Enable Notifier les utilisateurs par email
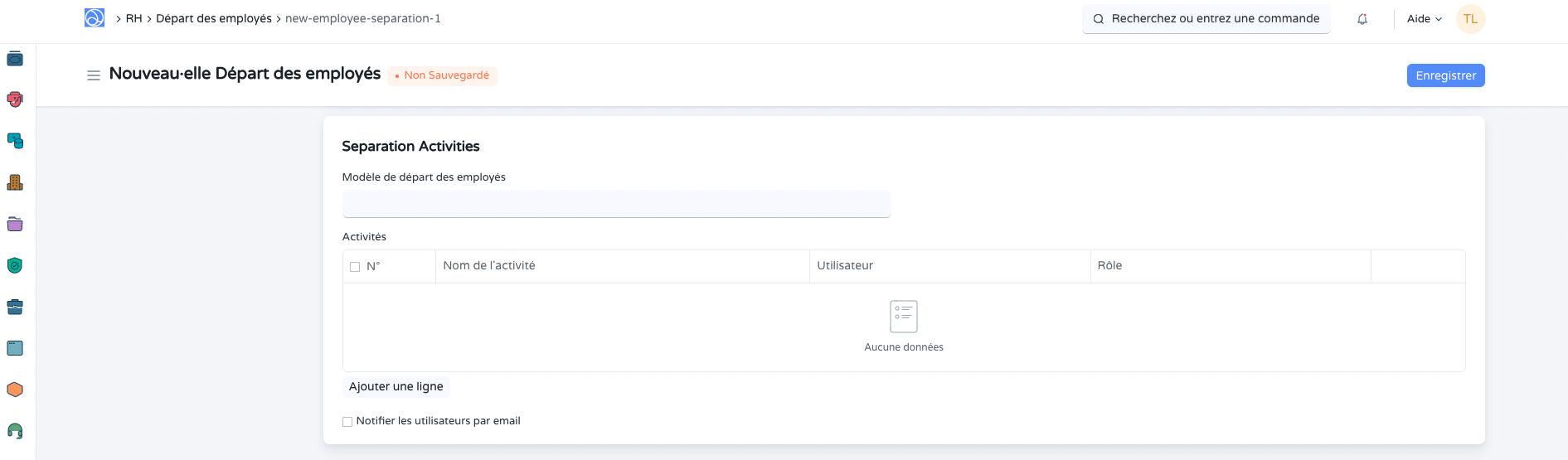1568x460 pixels. pos(347,422)
